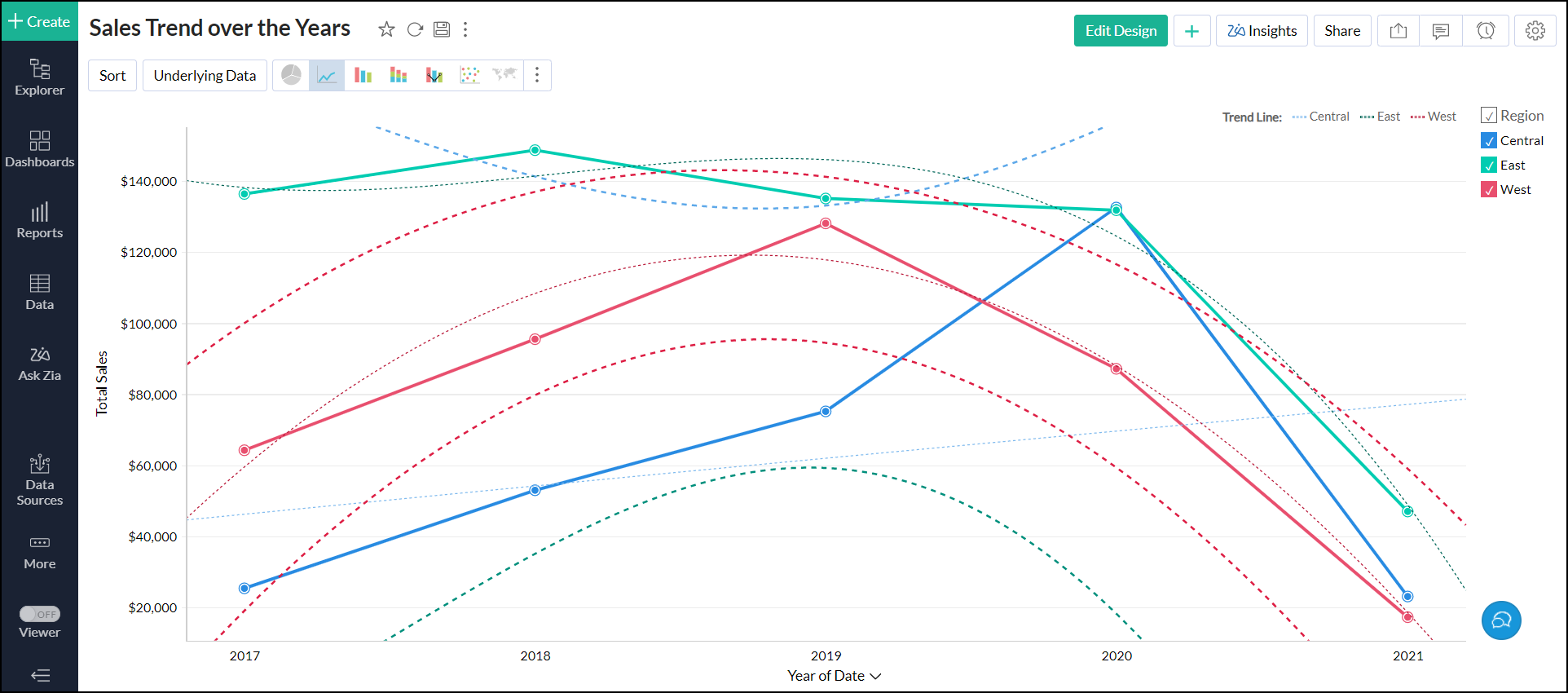Select the scatter chart type icon

pyautogui.click(x=469, y=76)
